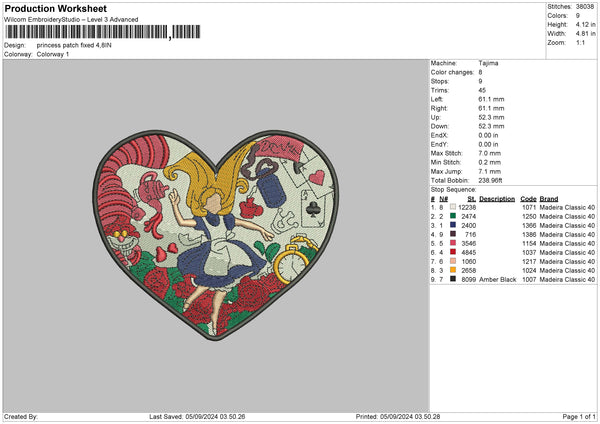Select design name 'princess patch fixed 4,8IN'
The height and width of the screenshot is (424, 600).
pos(74,45)
